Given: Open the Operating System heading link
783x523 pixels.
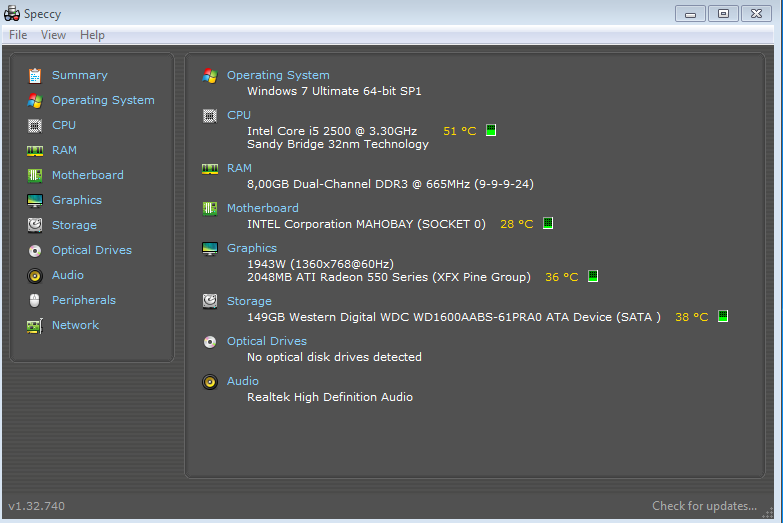Looking at the screenshot, I should point(278,75).
